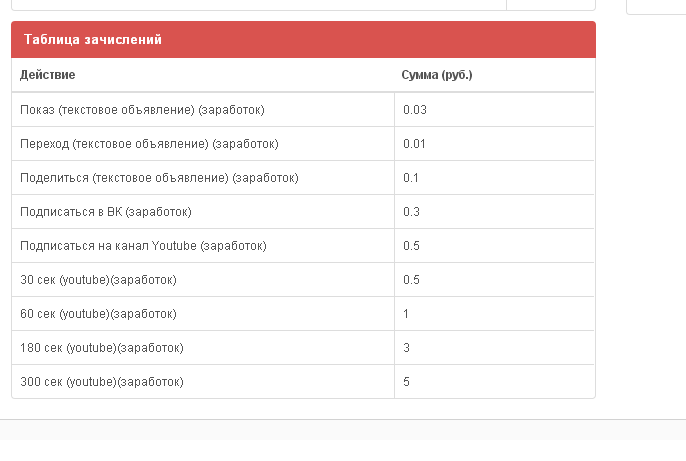Click the Таблица зачислений panel header
The width and height of the screenshot is (686, 461).
click(303, 39)
